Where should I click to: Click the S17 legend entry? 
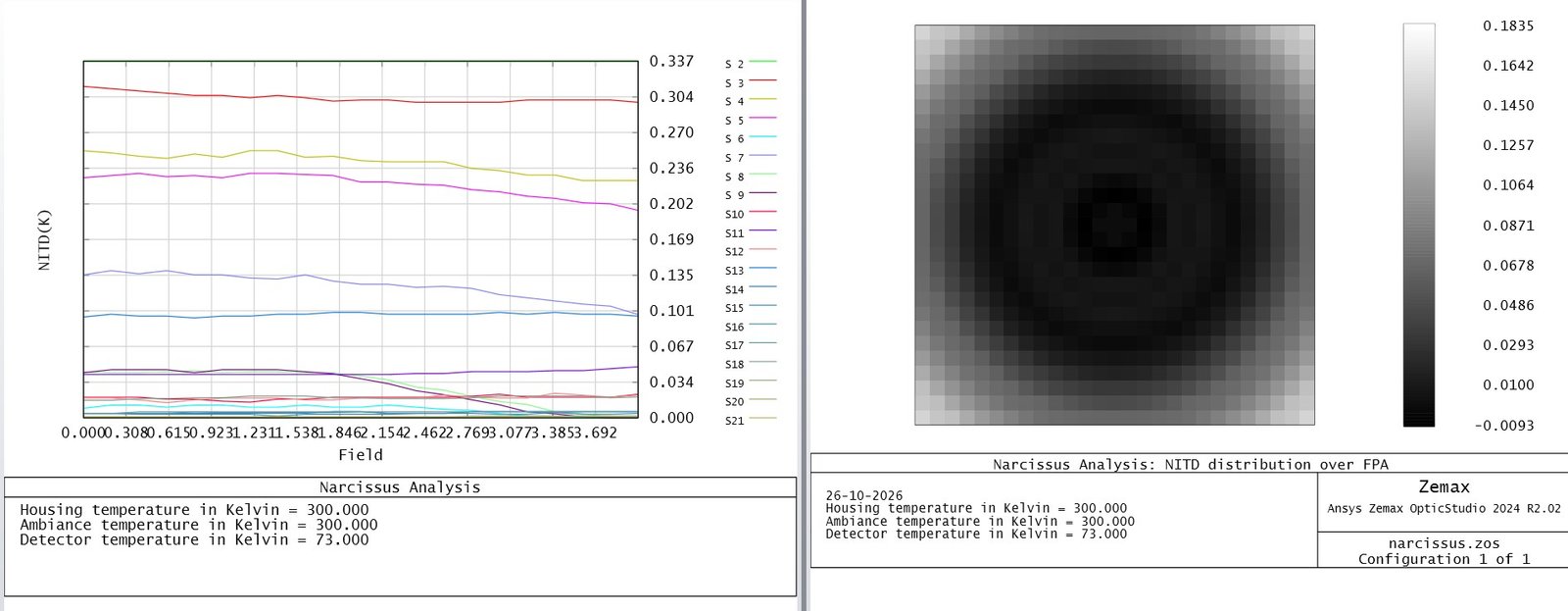[751, 345]
